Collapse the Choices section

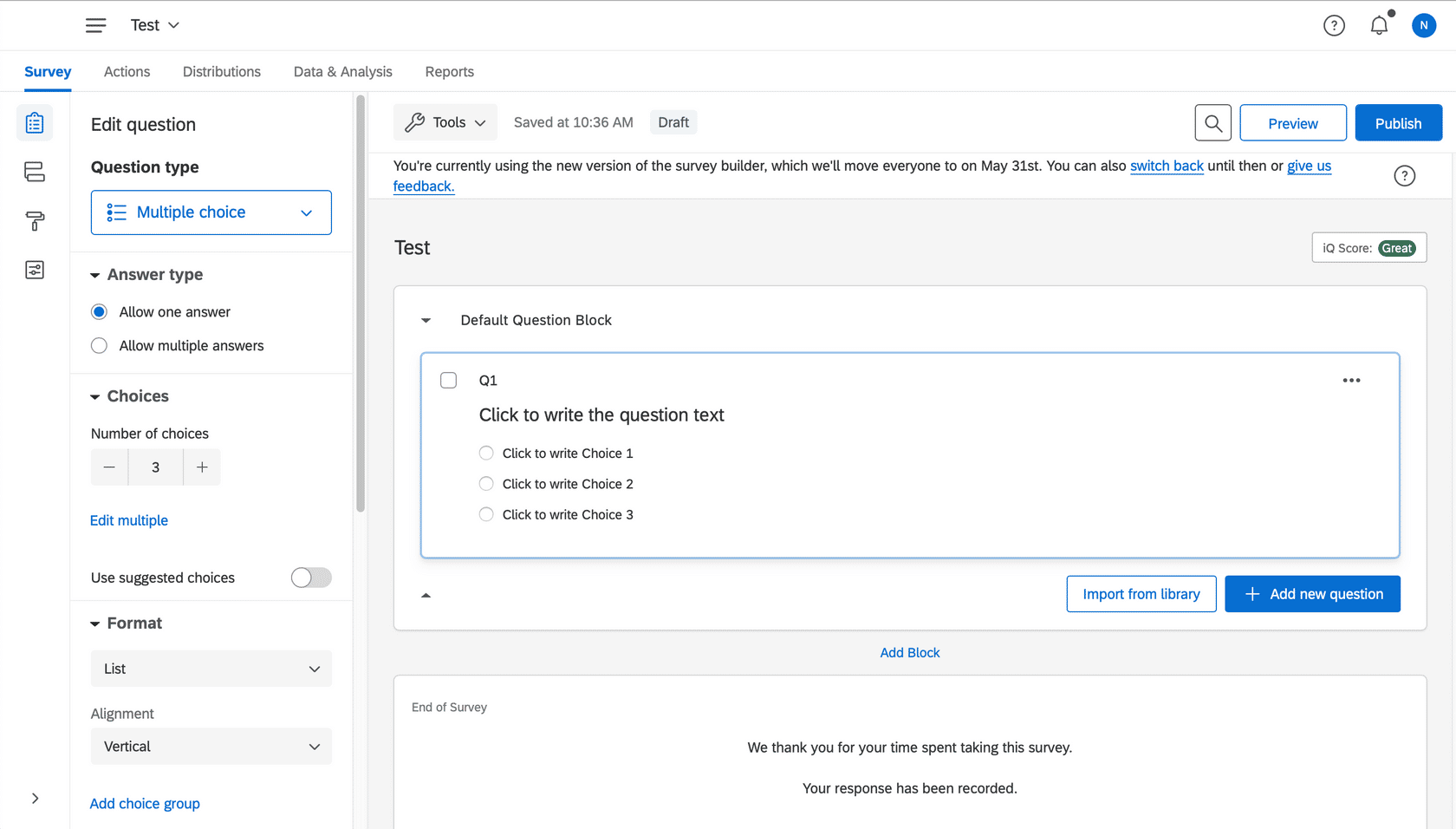[95, 397]
